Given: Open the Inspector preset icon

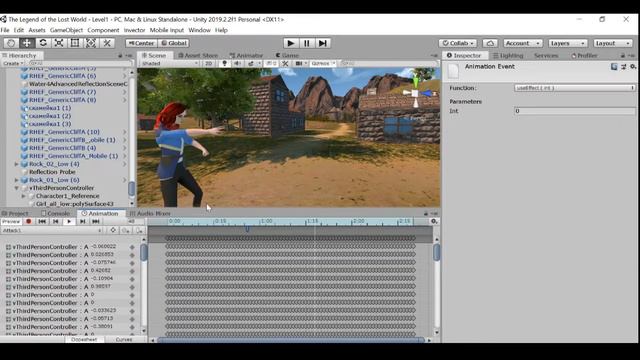Looking at the screenshot, I should (x=624, y=67).
